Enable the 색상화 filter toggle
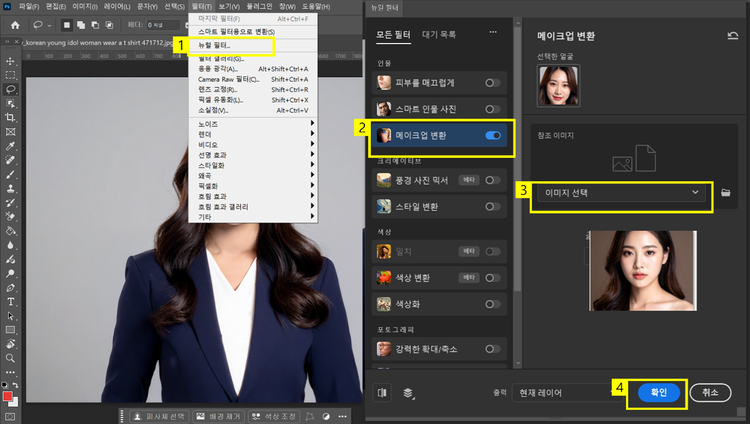Viewport: 750px width, 424px height. (493, 304)
